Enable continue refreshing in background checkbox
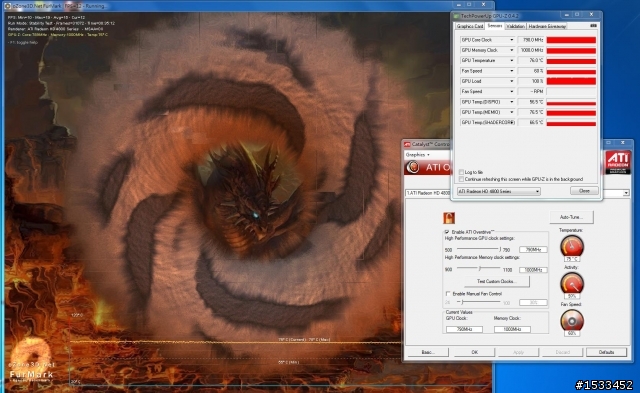Viewport: 640px width, 393px height. click(461, 179)
